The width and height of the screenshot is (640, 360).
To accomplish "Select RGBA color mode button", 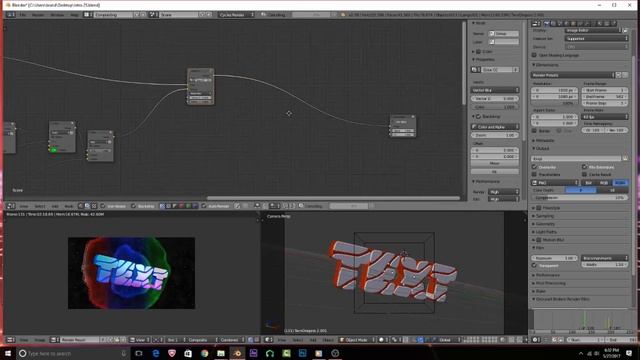I will coord(620,182).
